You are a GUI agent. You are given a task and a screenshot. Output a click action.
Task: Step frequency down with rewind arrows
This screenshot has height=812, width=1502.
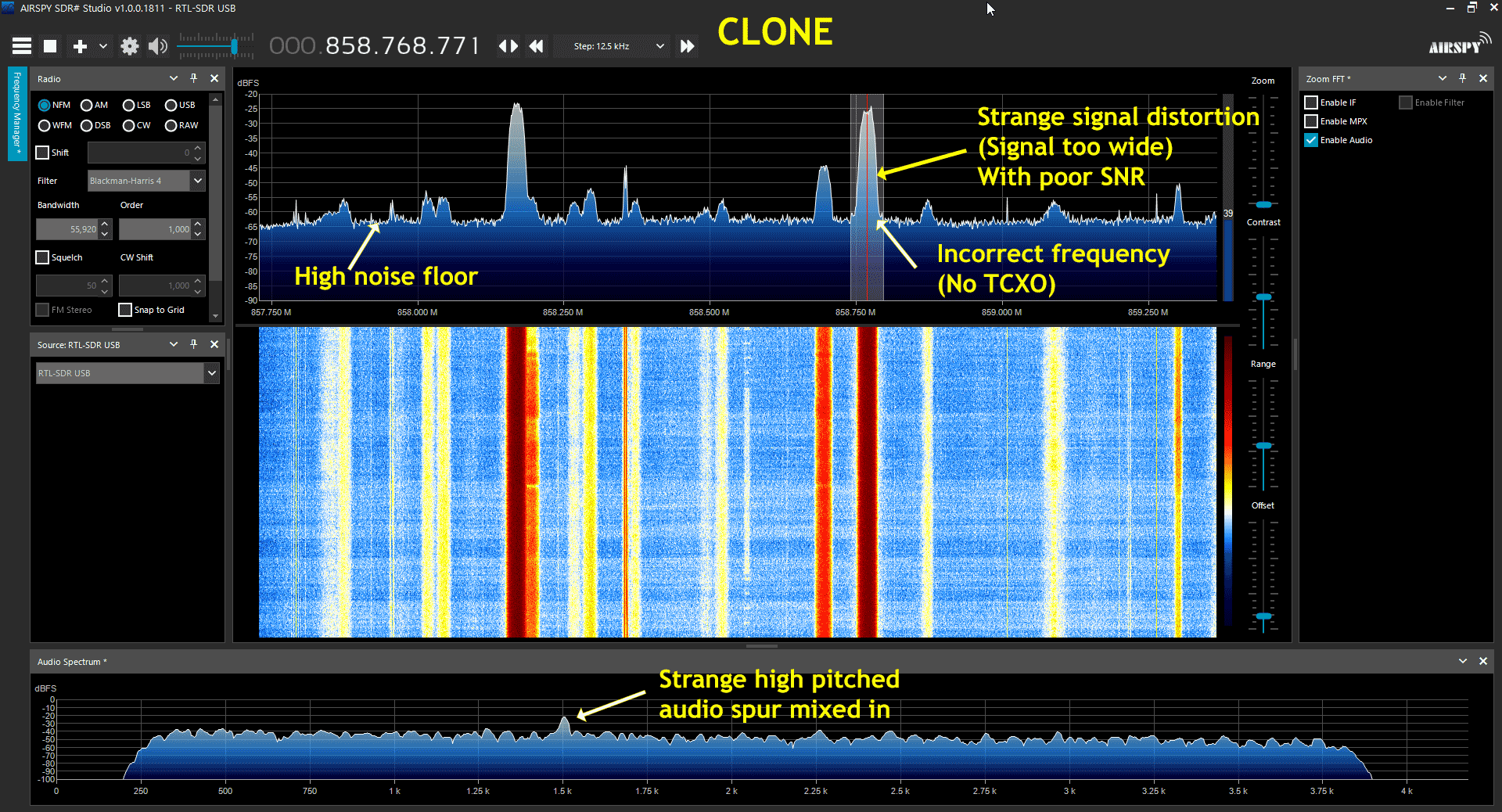(x=536, y=46)
